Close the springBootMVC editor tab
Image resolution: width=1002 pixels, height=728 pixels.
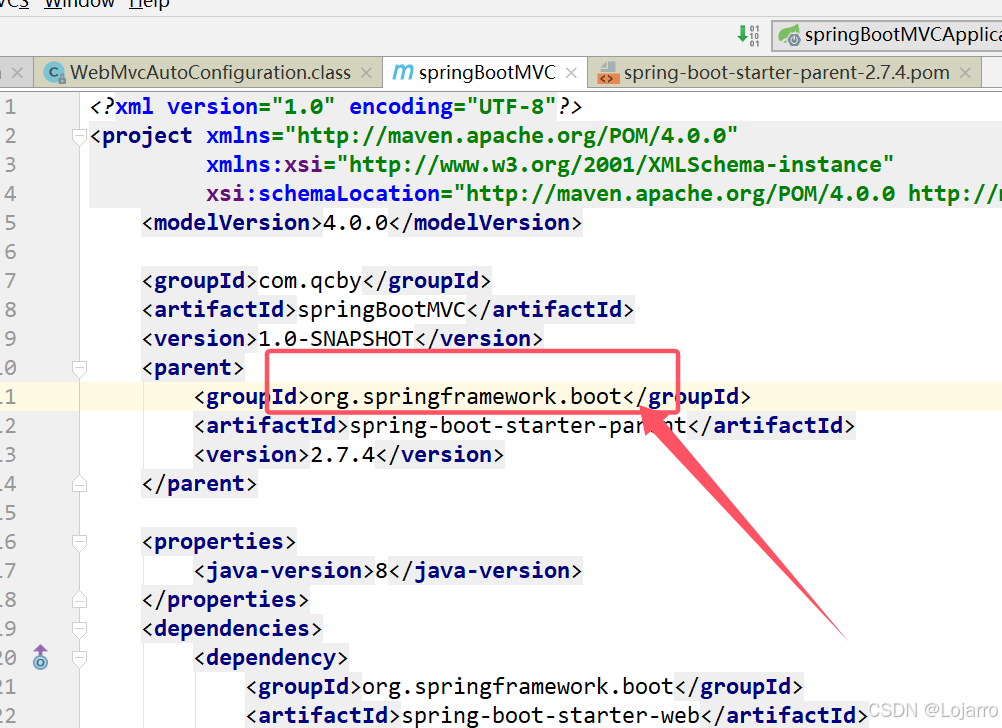(571, 72)
